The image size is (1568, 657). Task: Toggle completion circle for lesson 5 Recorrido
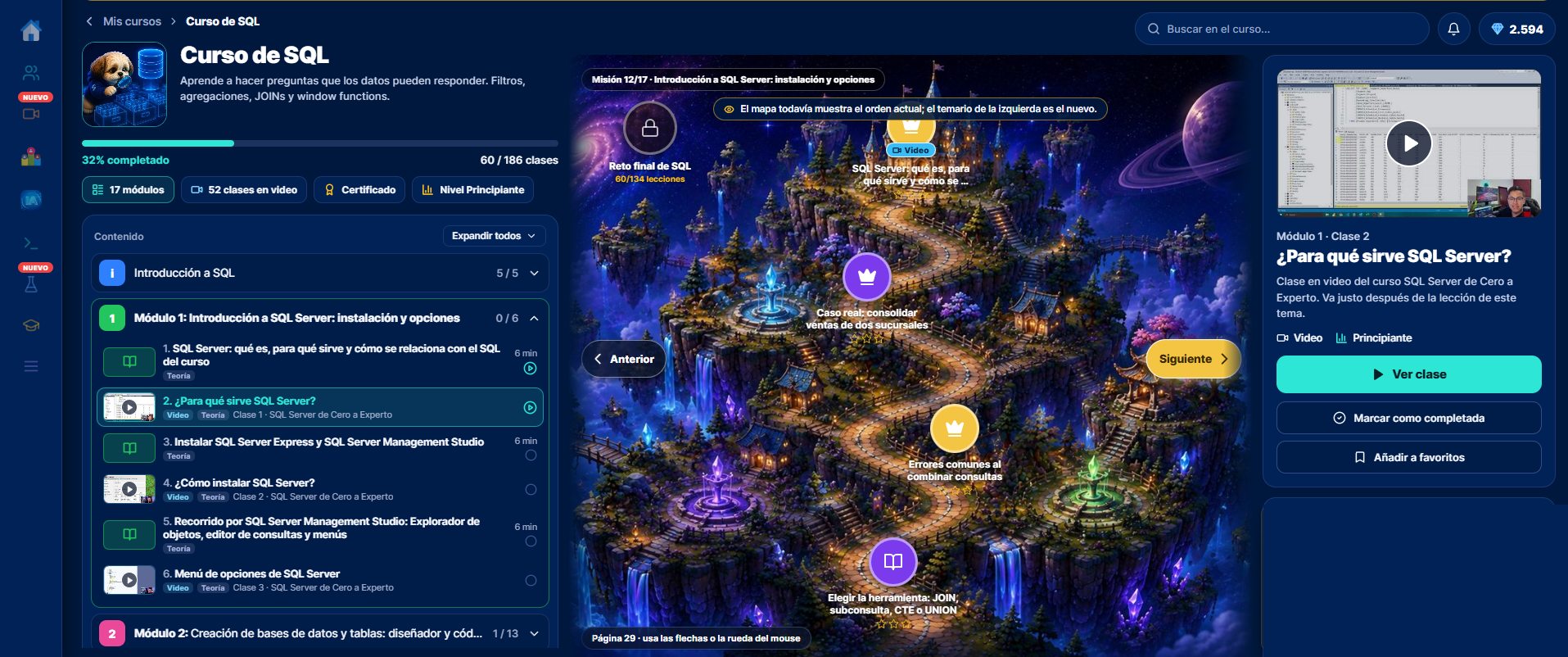pyautogui.click(x=531, y=541)
